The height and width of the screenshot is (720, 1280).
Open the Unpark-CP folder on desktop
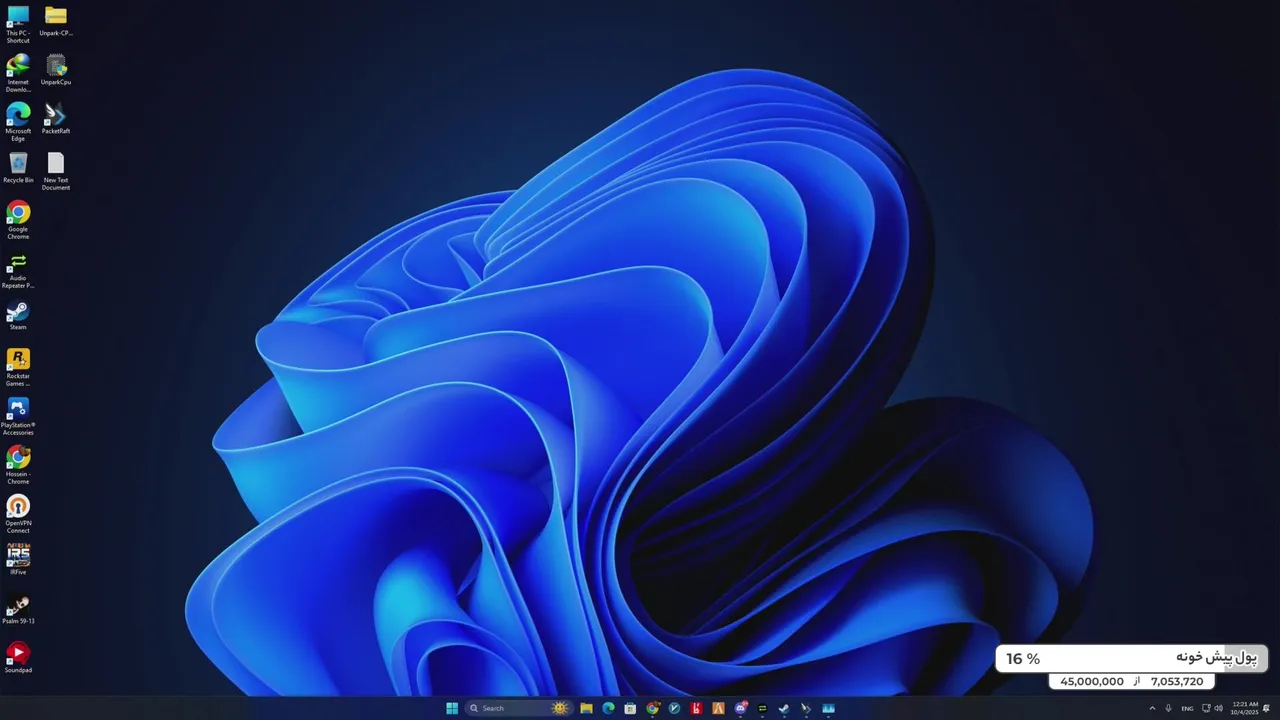[x=56, y=21]
